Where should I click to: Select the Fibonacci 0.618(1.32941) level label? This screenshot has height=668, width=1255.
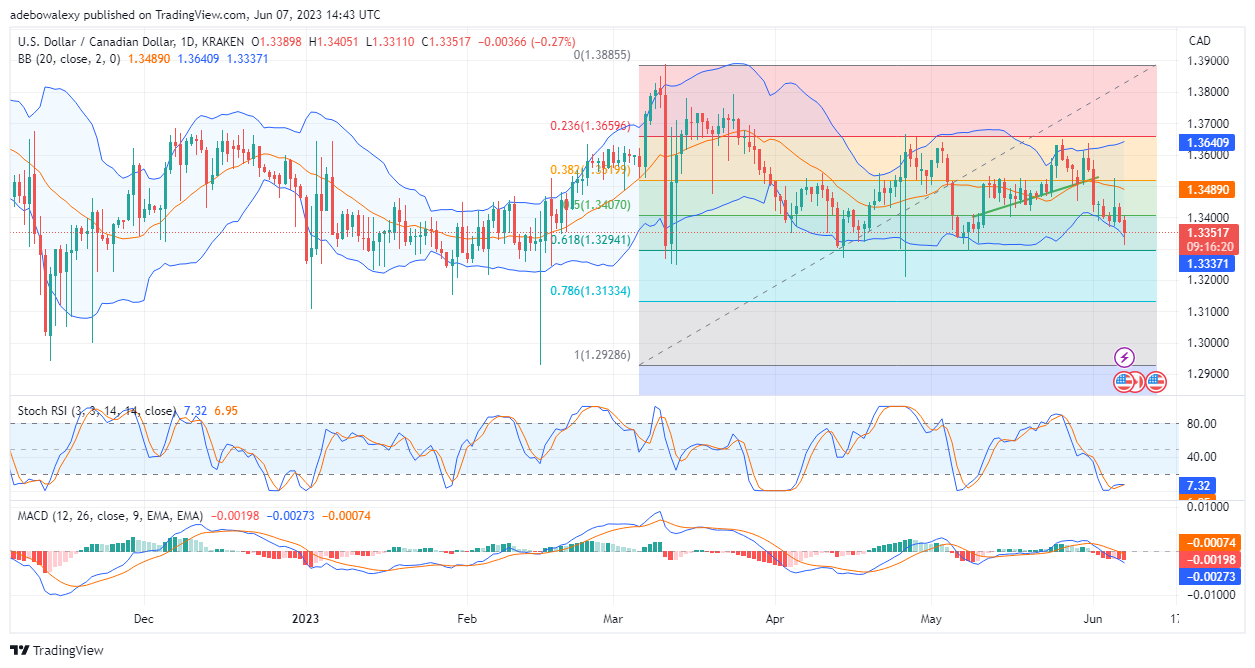(x=592, y=241)
